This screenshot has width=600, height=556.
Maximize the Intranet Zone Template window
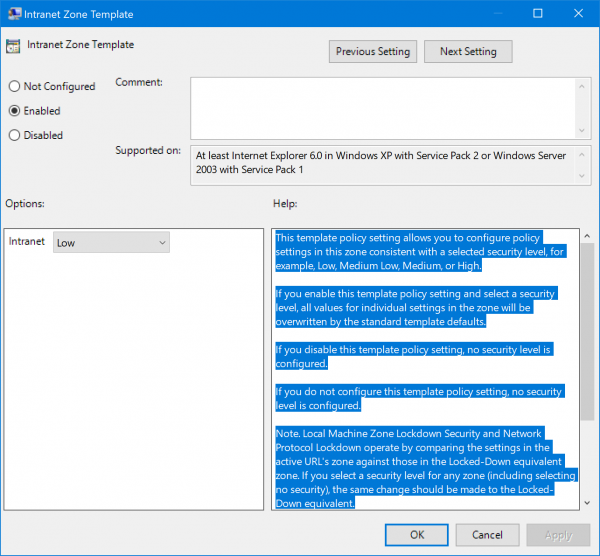[537, 14]
